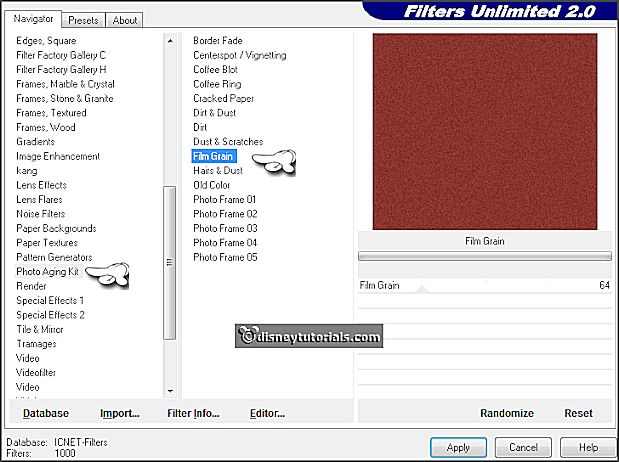Choose the Cracked Paper filter

[x=223, y=98]
